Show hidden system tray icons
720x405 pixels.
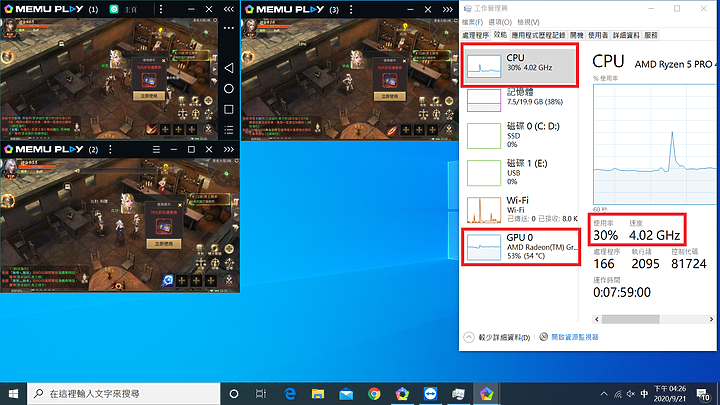[x=604, y=394]
